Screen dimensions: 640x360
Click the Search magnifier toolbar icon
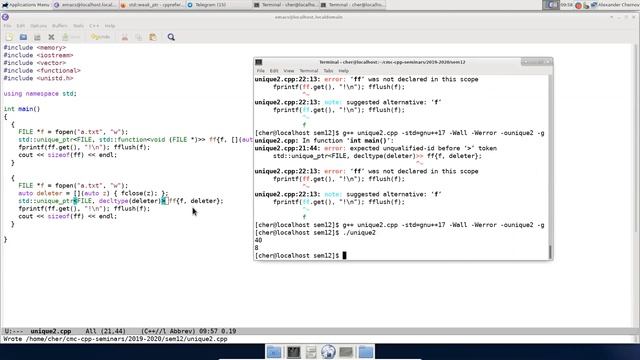click(171, 37)
